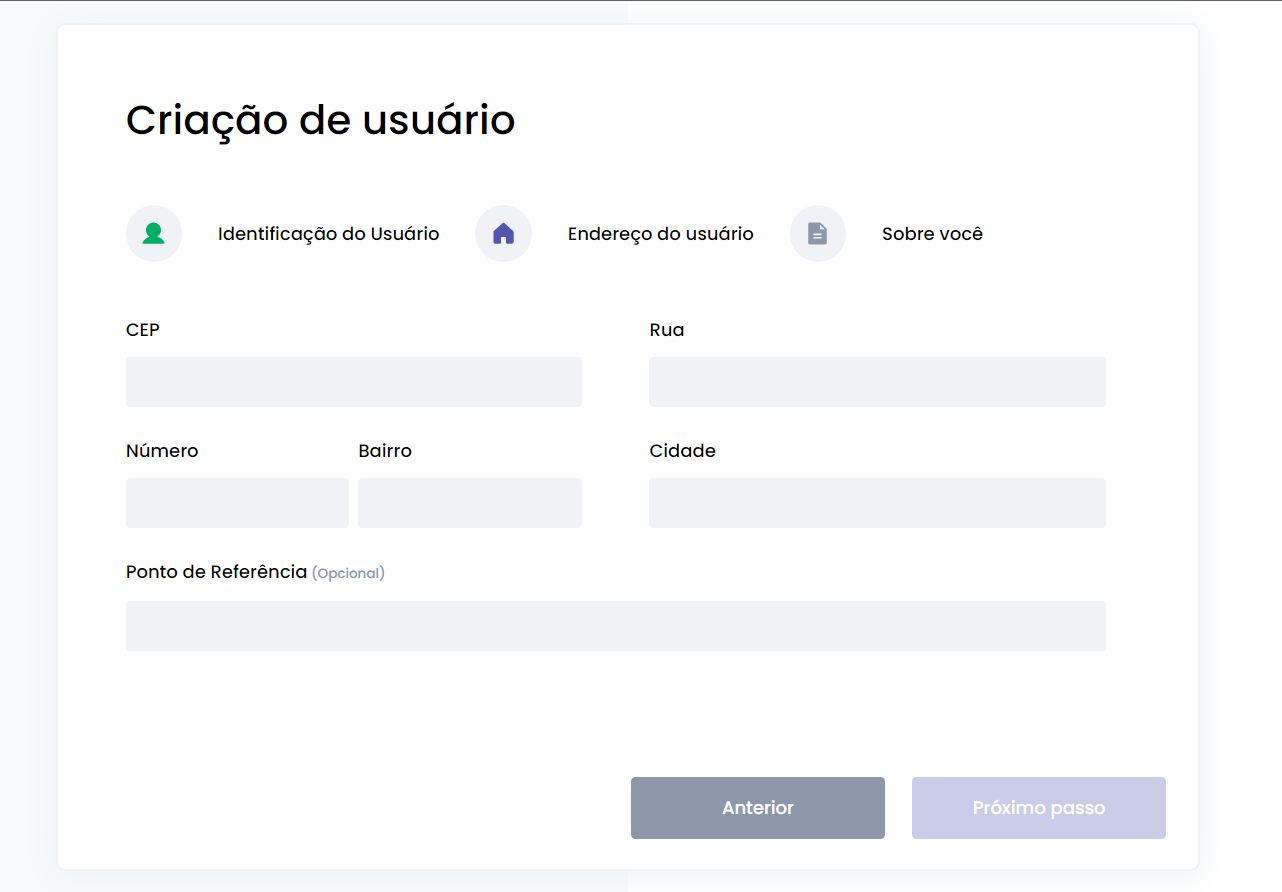Select the Ponto de Referência field

615,625
